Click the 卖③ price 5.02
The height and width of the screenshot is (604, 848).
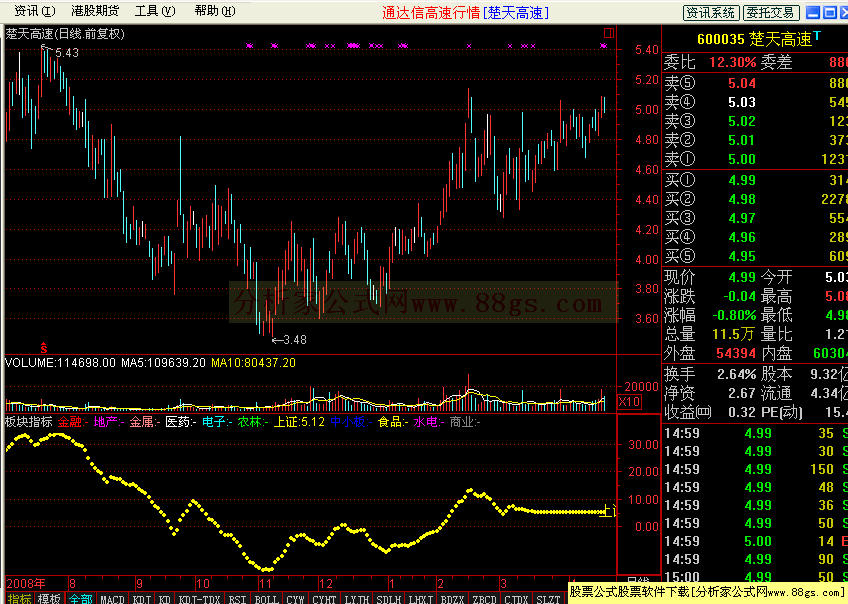[741, 121]
